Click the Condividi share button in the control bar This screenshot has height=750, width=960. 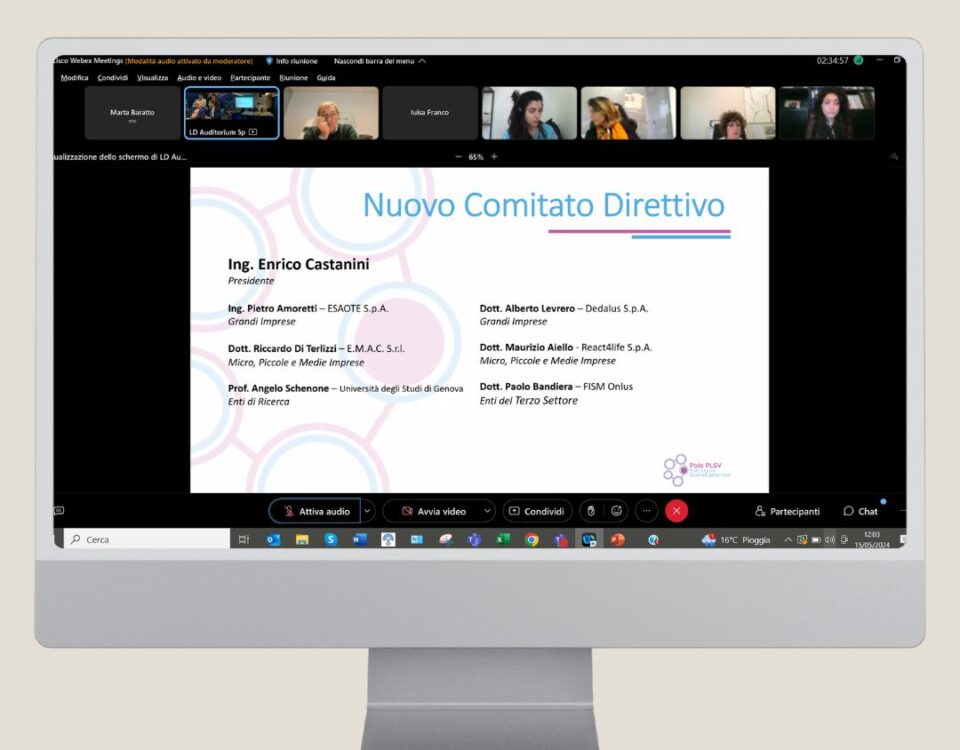[x=538, y=511]
